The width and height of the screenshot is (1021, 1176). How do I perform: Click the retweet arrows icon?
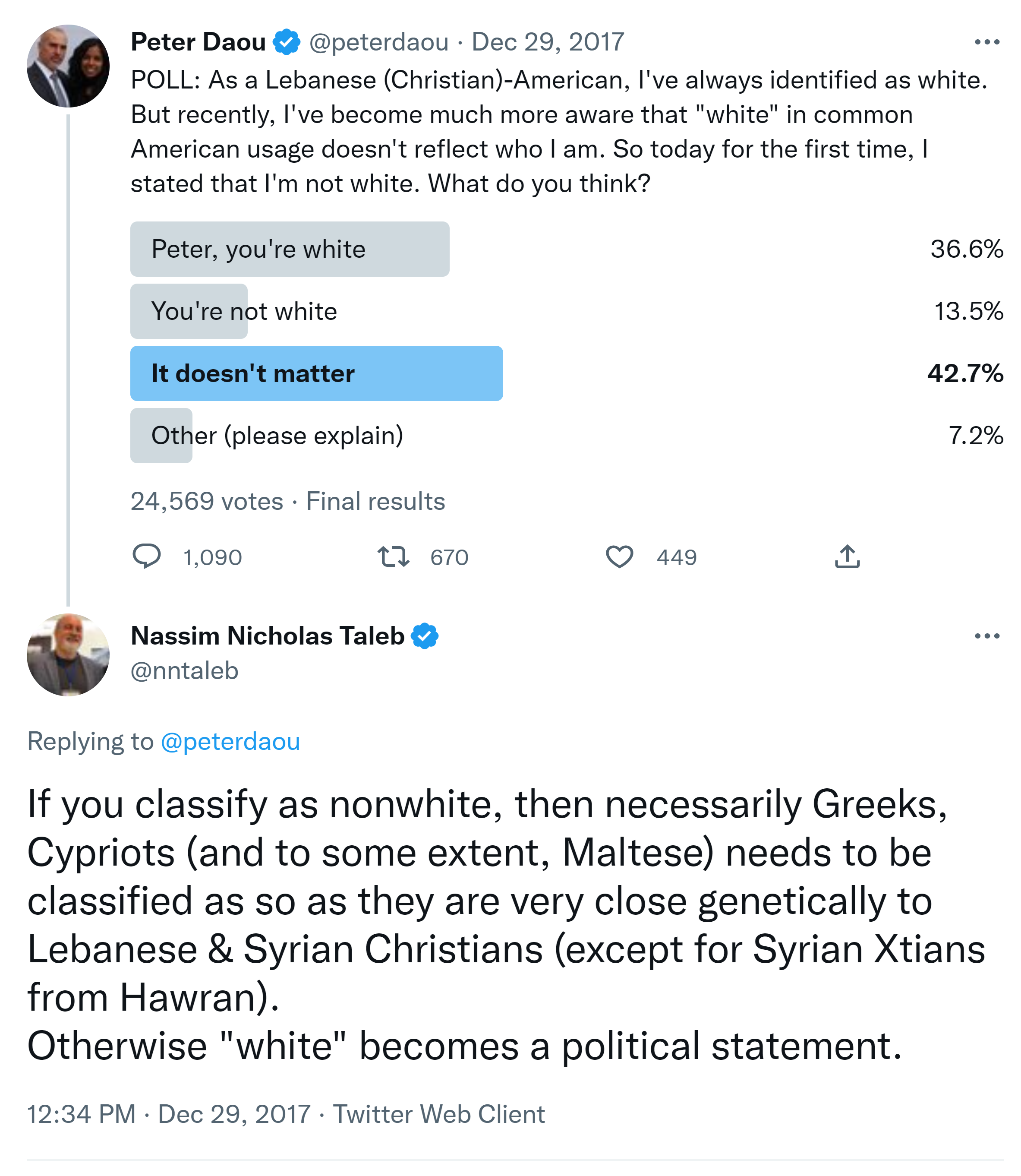click(393, 556)
